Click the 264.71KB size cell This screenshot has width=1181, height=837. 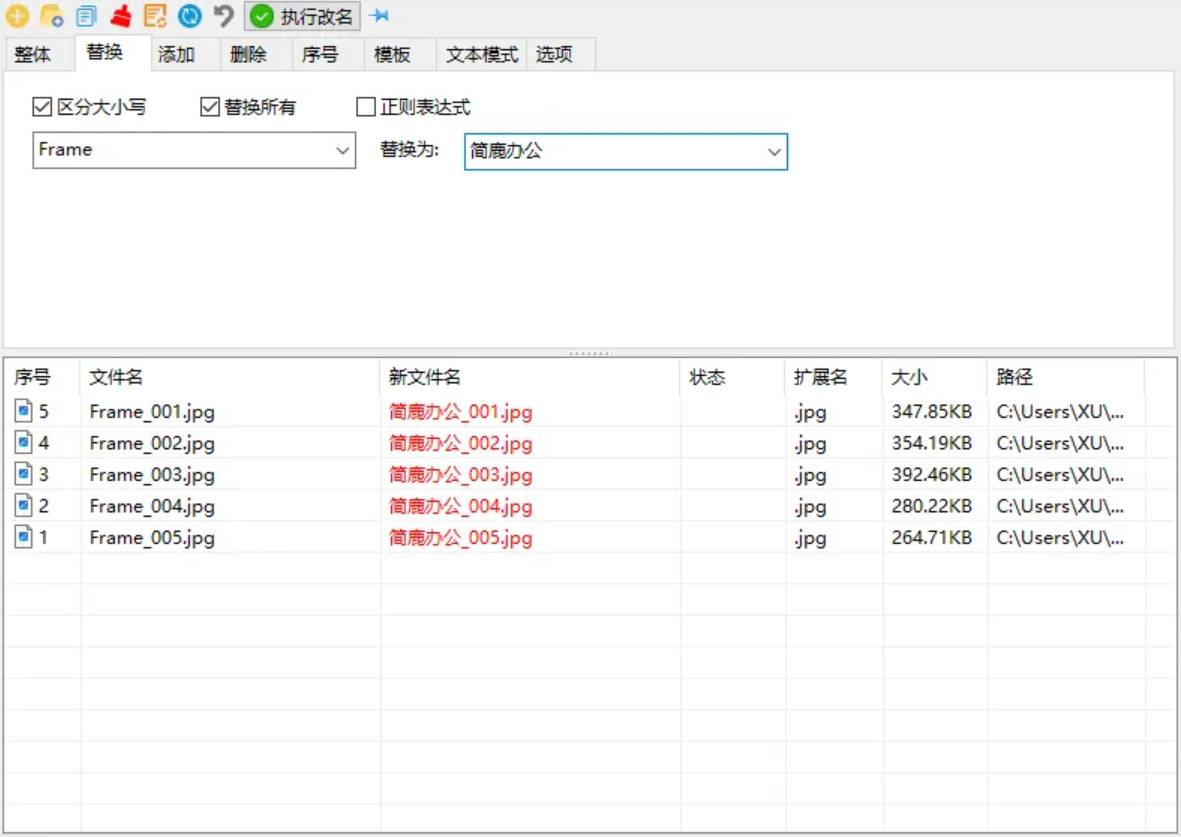932,538
